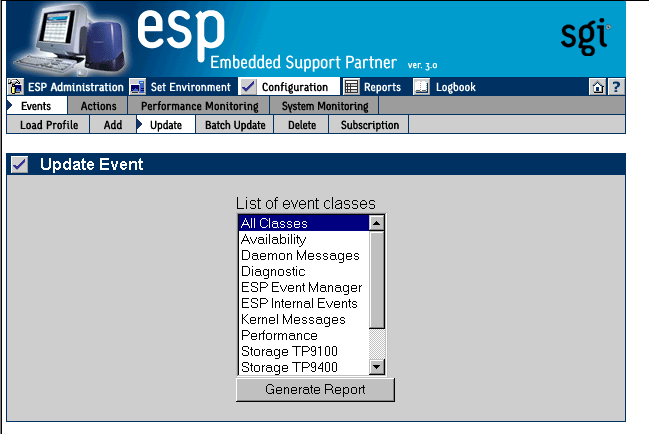The image size is (649, 434).
Task: Click the Reports table icon
Action: coord(351,87)
